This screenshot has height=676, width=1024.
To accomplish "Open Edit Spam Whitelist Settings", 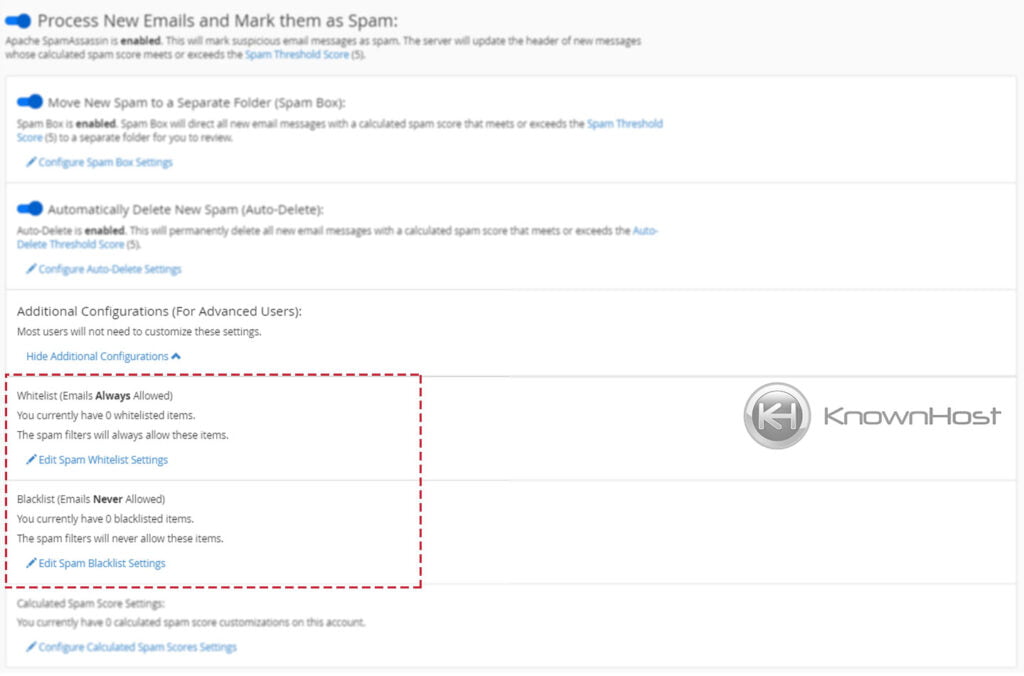I will click(97, 460).
